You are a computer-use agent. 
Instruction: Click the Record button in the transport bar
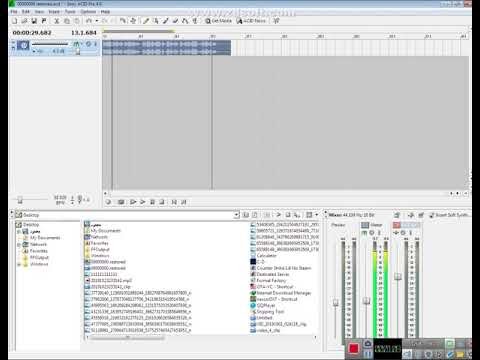tap(108, 202)
